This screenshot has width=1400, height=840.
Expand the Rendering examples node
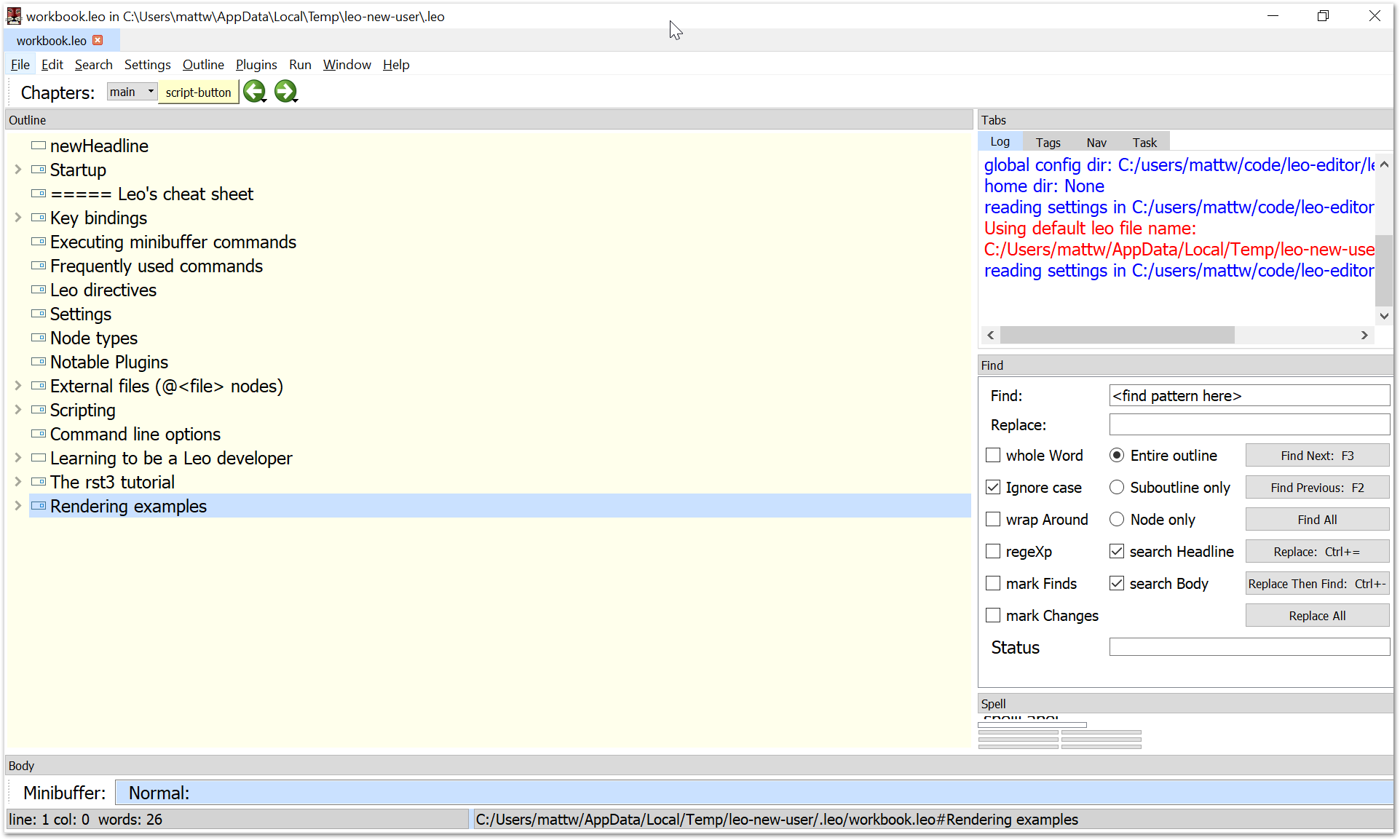[17, 506]
